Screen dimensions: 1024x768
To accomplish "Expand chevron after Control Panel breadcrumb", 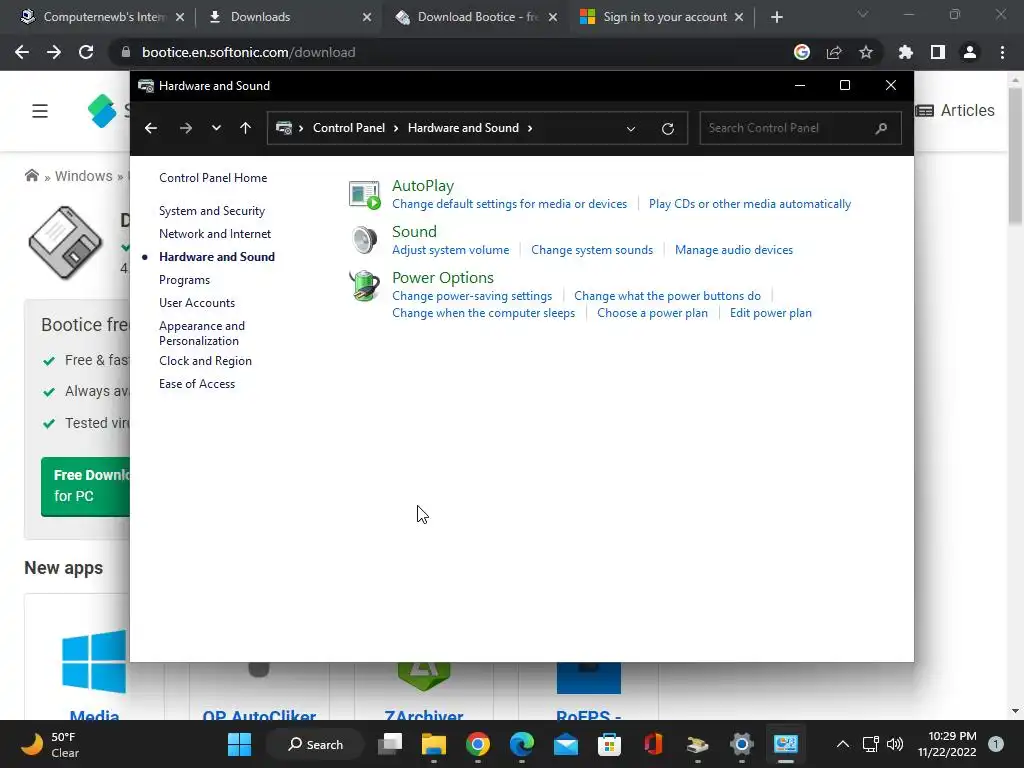I will 396,128.
